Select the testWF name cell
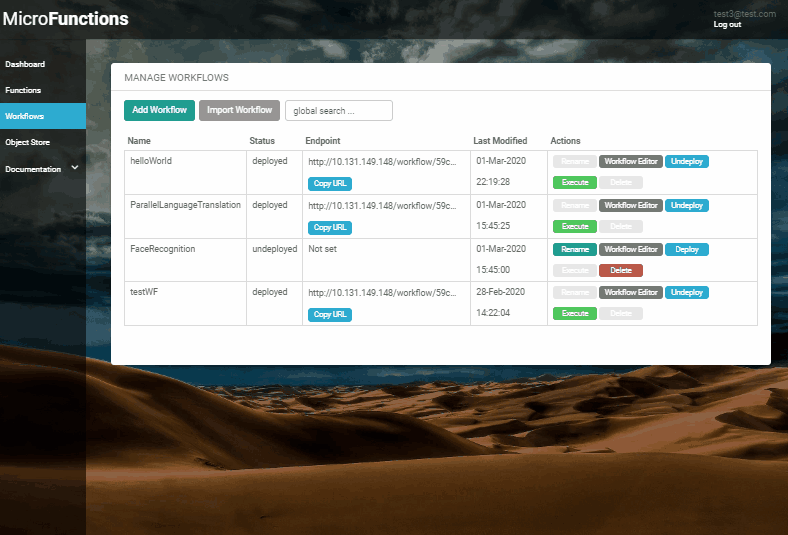 point(185,303)
